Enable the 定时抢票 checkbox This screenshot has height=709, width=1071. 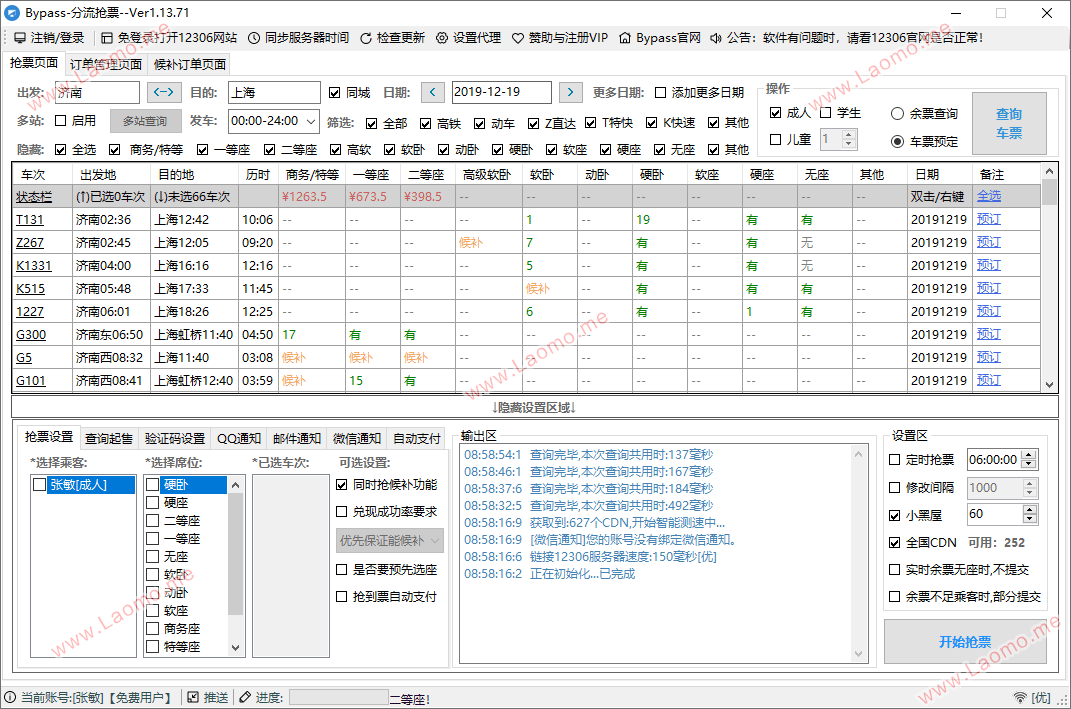[894, 460]
